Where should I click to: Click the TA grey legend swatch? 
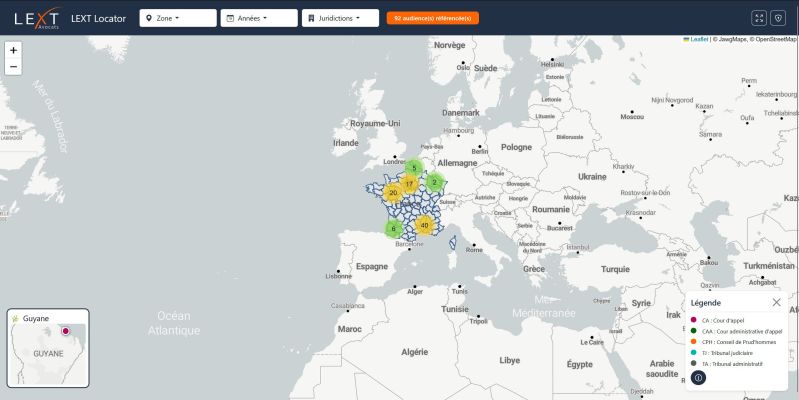(x=694, y=363)
